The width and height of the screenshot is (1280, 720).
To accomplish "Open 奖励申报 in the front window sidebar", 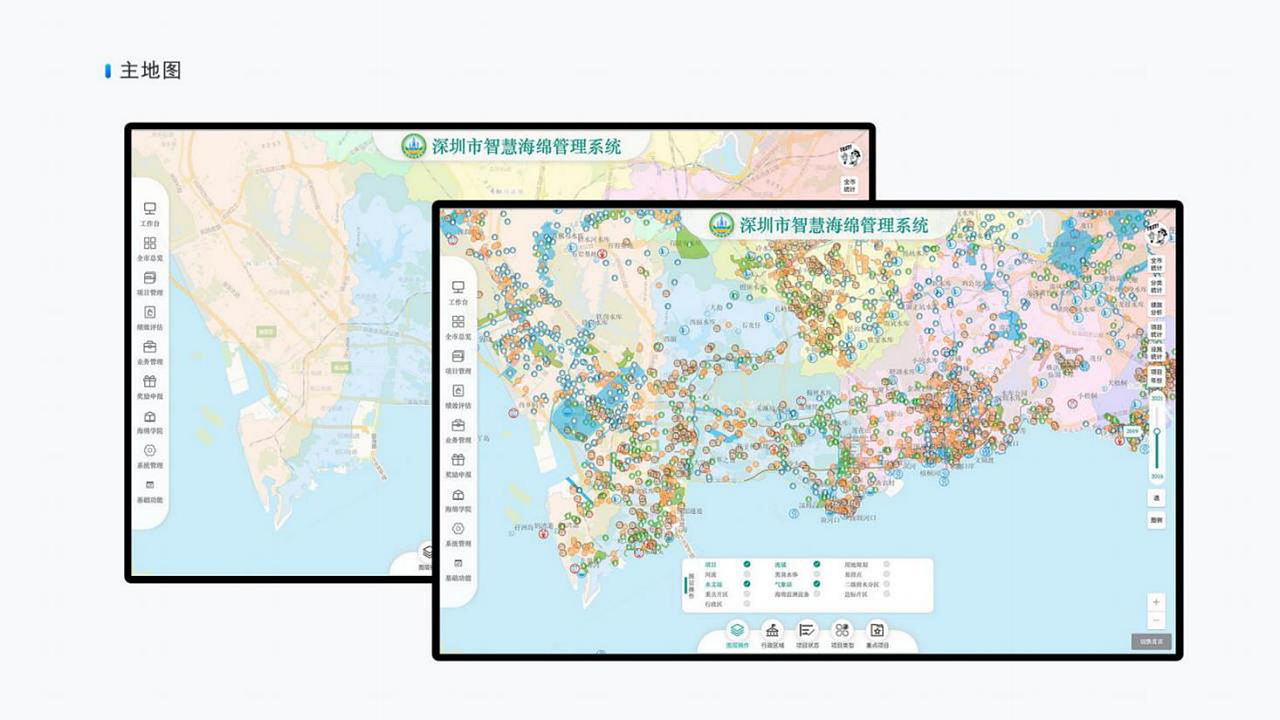I will (458, 465).
